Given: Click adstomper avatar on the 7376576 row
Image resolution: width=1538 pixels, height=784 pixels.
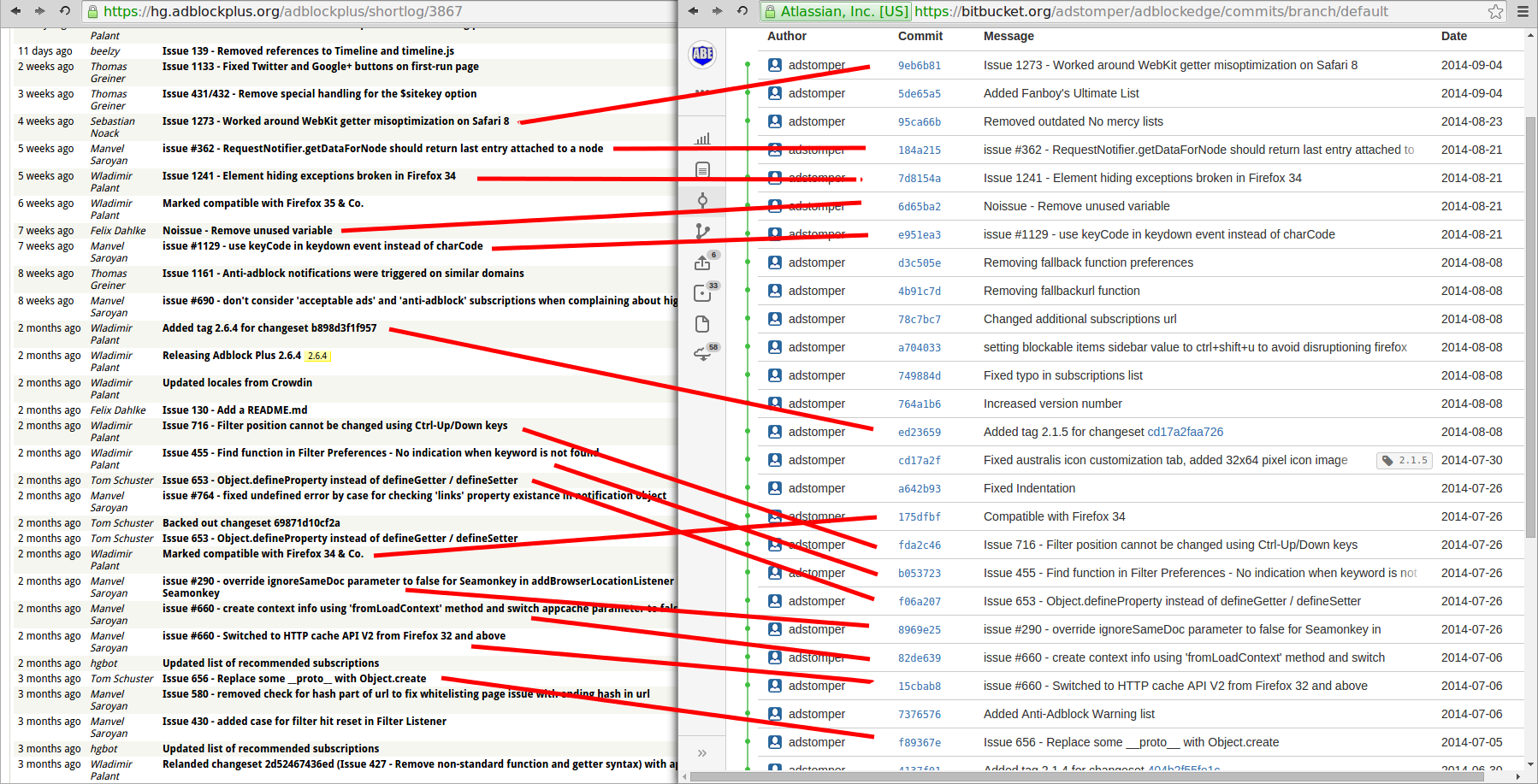Looking at the screenshot, I should pyautogui.click(x=775, y=714).
